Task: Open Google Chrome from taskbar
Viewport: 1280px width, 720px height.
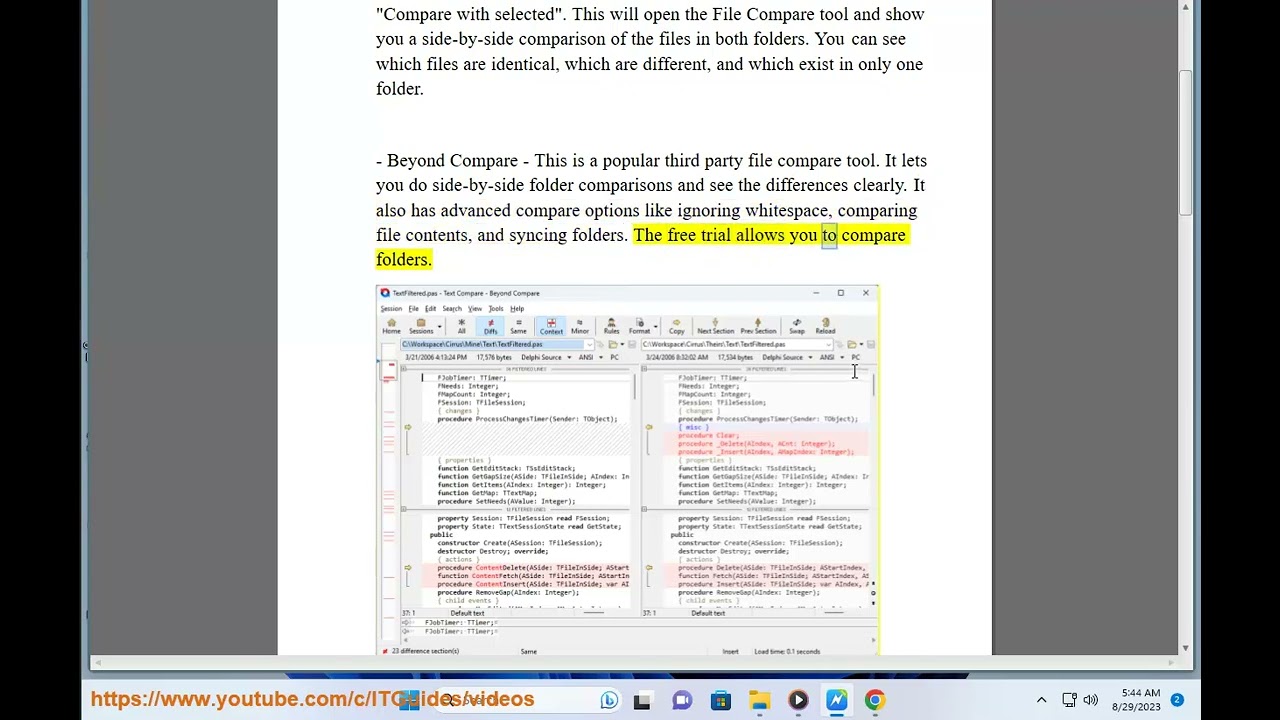Action: tap(875, 700)
